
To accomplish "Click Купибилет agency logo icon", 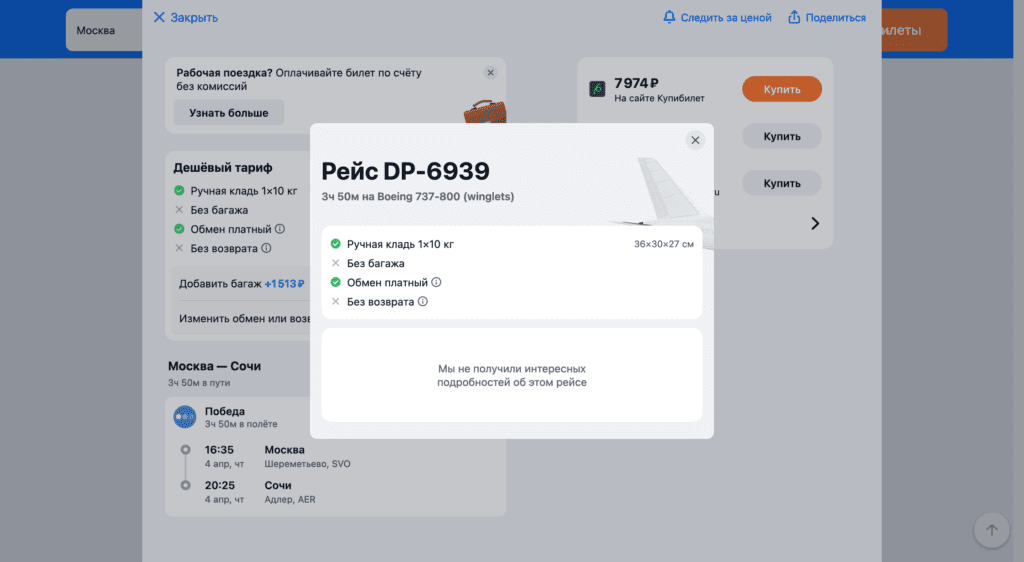I will [x=597, y=89].
